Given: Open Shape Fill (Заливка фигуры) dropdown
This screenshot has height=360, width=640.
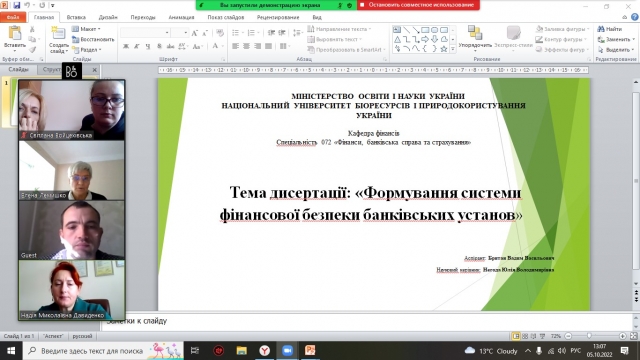Looking at the screenshot, I should tap(563, 29).
